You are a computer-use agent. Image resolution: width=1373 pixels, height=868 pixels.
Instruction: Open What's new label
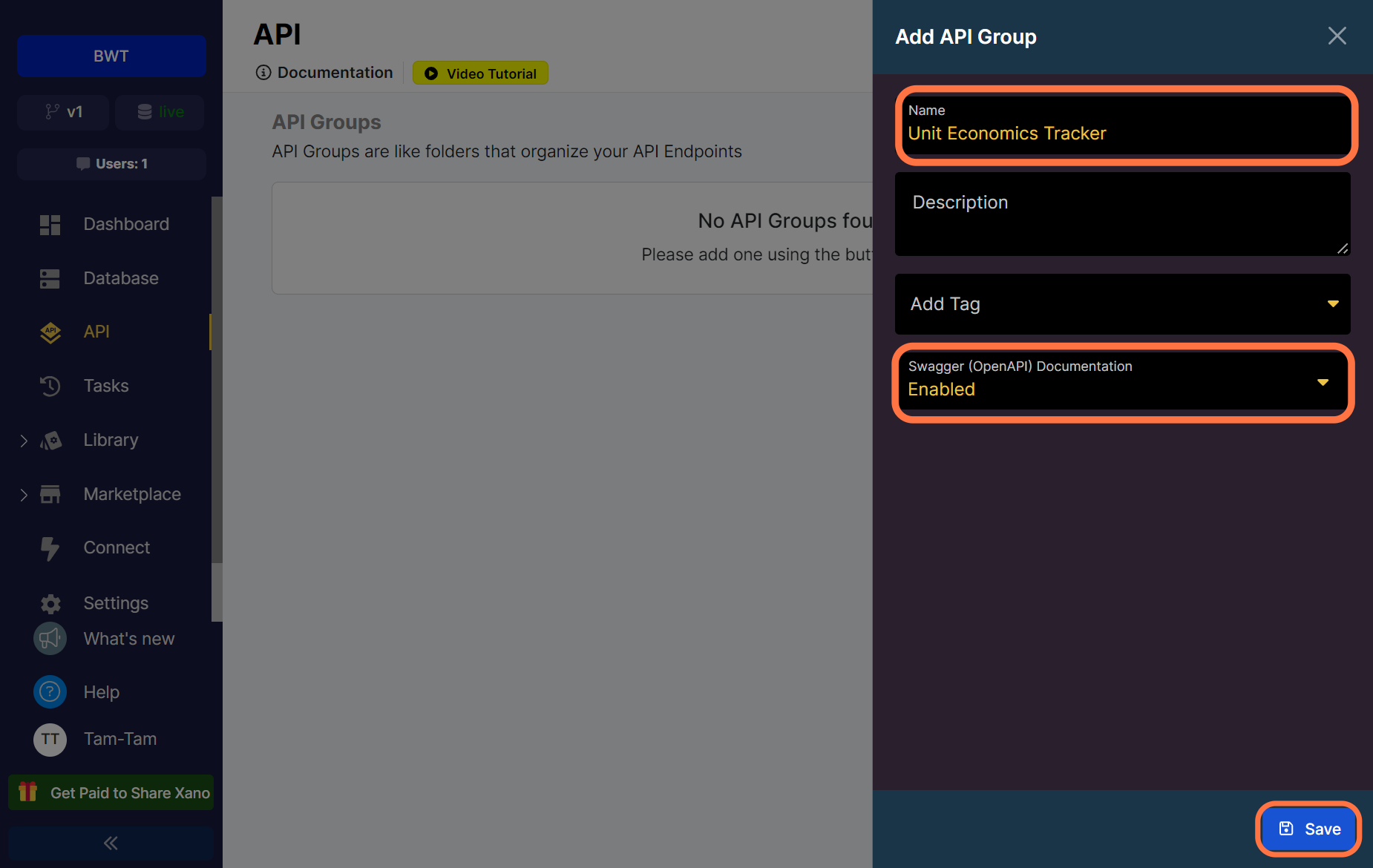pos(129,639)
